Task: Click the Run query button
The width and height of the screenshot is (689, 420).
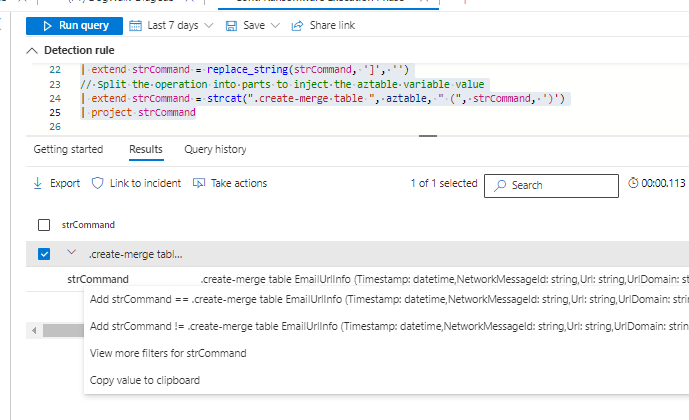Action: (x=74, y=26)
